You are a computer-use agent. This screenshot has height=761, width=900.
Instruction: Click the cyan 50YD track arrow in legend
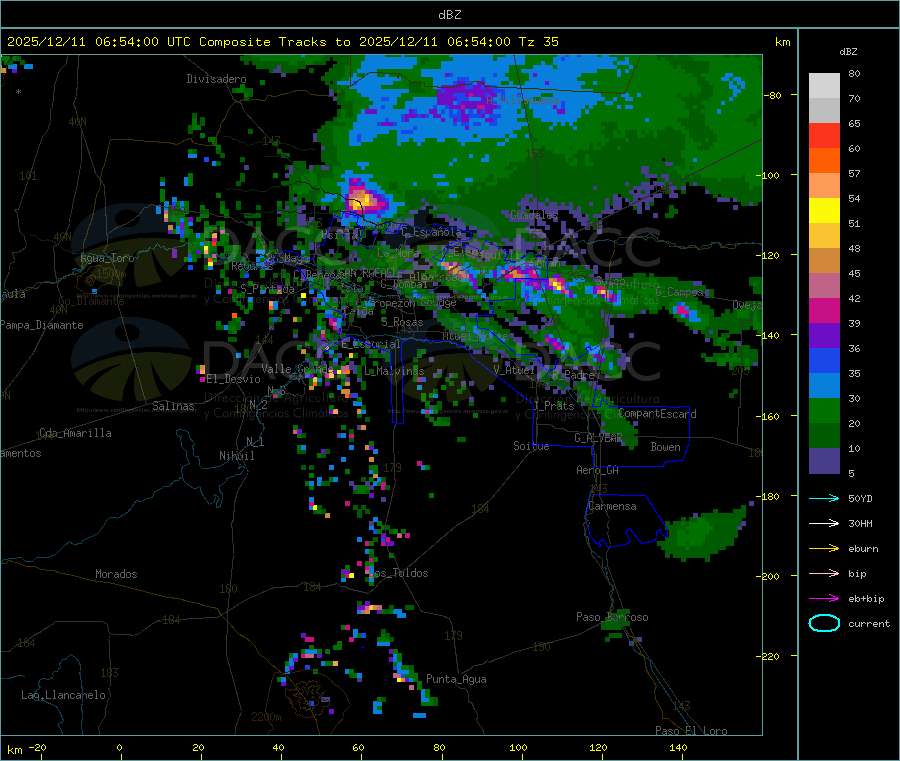coord(824,498)
